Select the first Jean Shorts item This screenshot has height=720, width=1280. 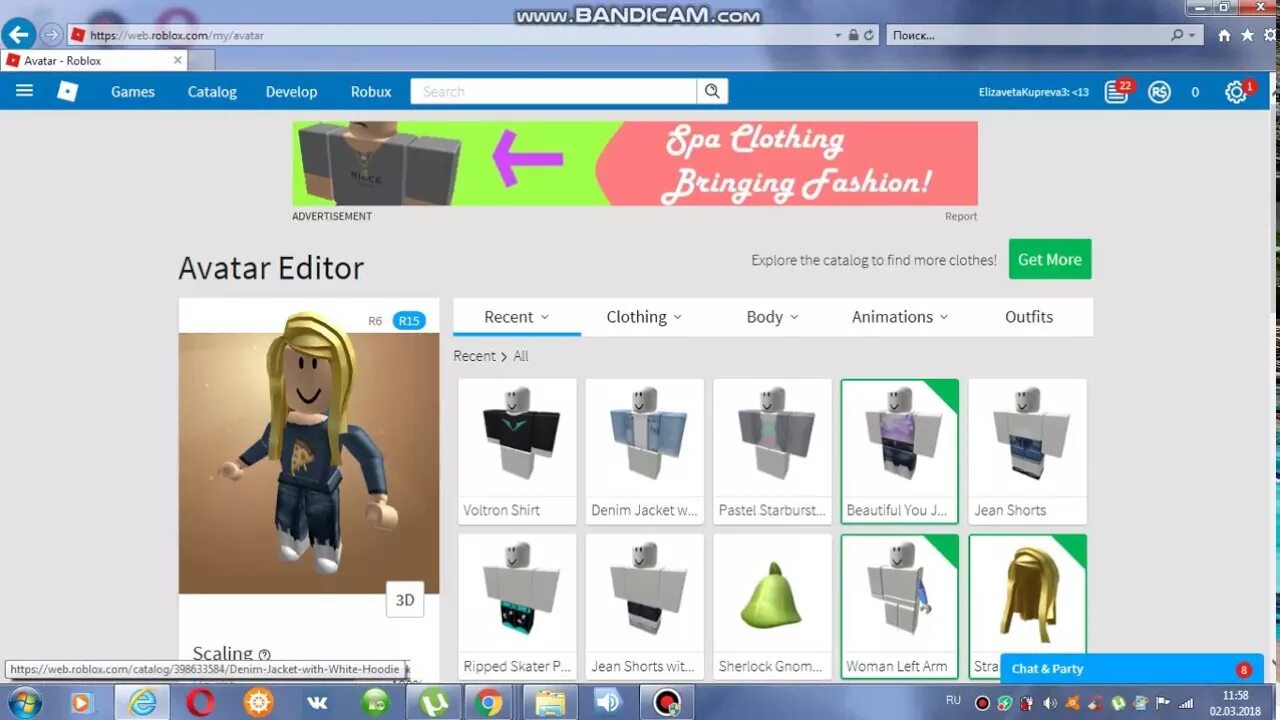(x=1027, y=451)
